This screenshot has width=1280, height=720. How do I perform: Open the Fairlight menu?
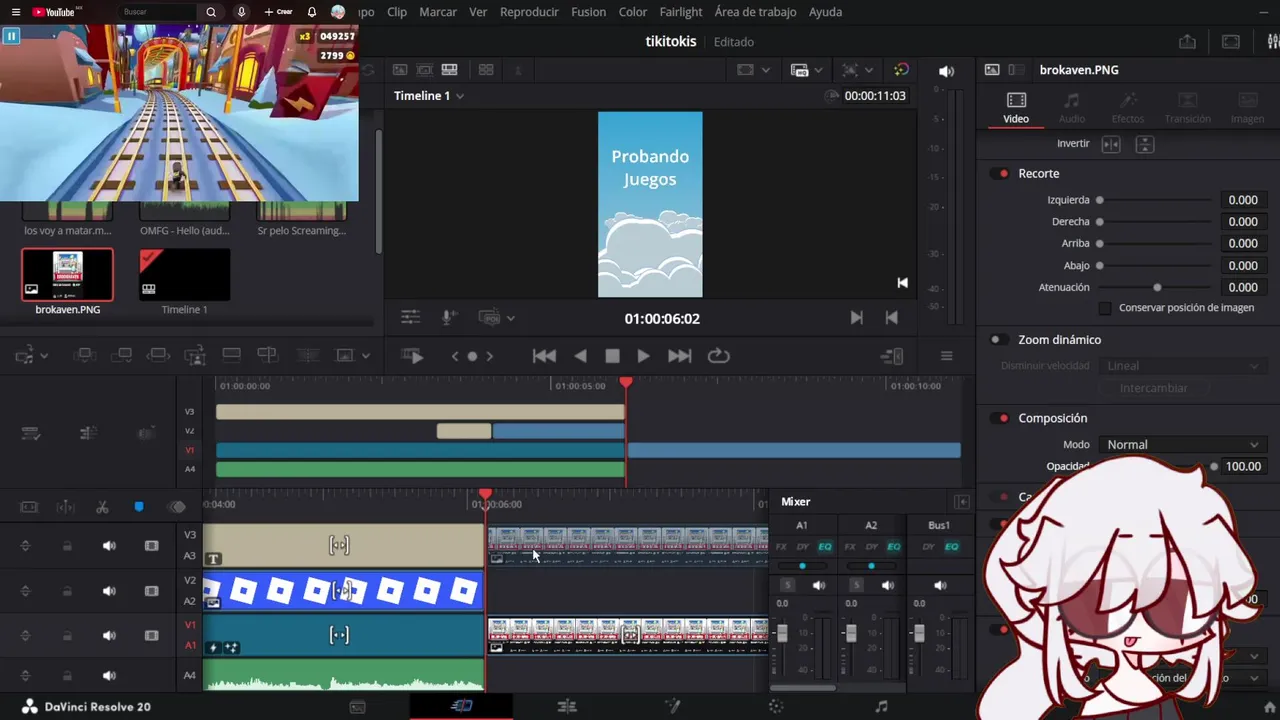681,12
